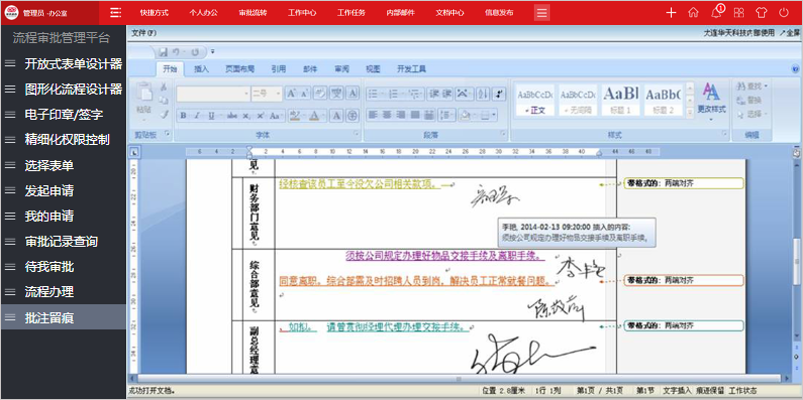Select the Format Painter brush icon
803x400 pixels.
pyautogui.click(x=164, y=115)
